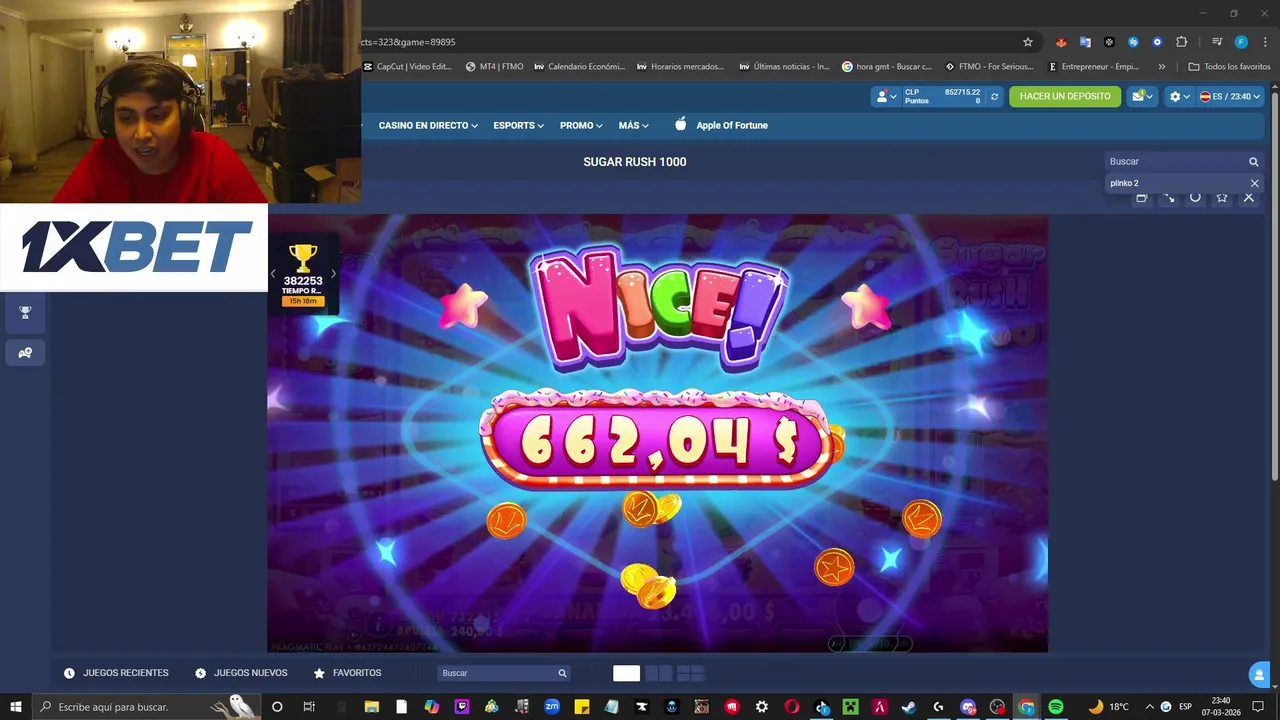Screen dimensions: 1280x720
Task: Open the hora gmt Google bookmark
Action: point(887,67)
